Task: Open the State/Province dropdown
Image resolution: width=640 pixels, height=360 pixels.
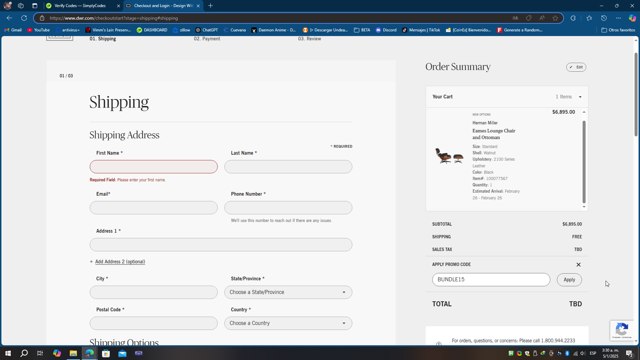Action: (x=288, y=292)
